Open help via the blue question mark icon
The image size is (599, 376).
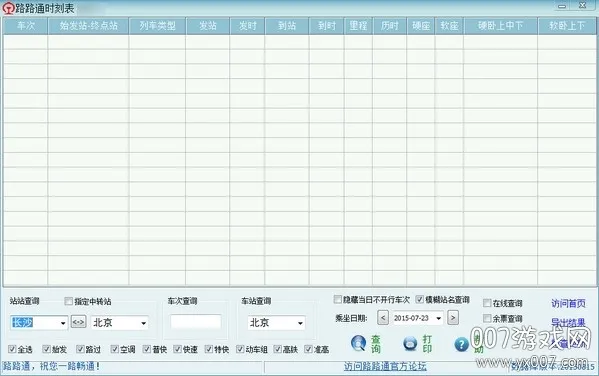click(x=461, y=344)
